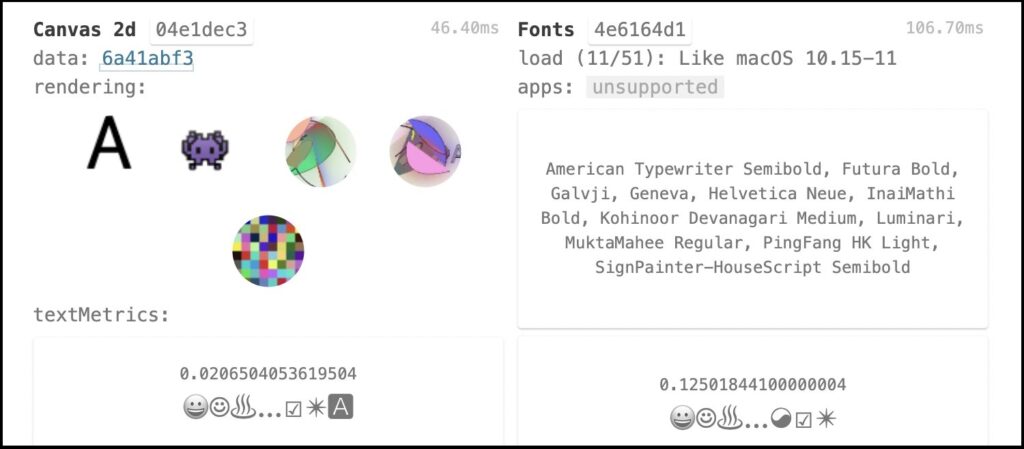Click the hot springs emoji in Canvas panel
This screenshot has width=1024, height=449.
point(245,408)
